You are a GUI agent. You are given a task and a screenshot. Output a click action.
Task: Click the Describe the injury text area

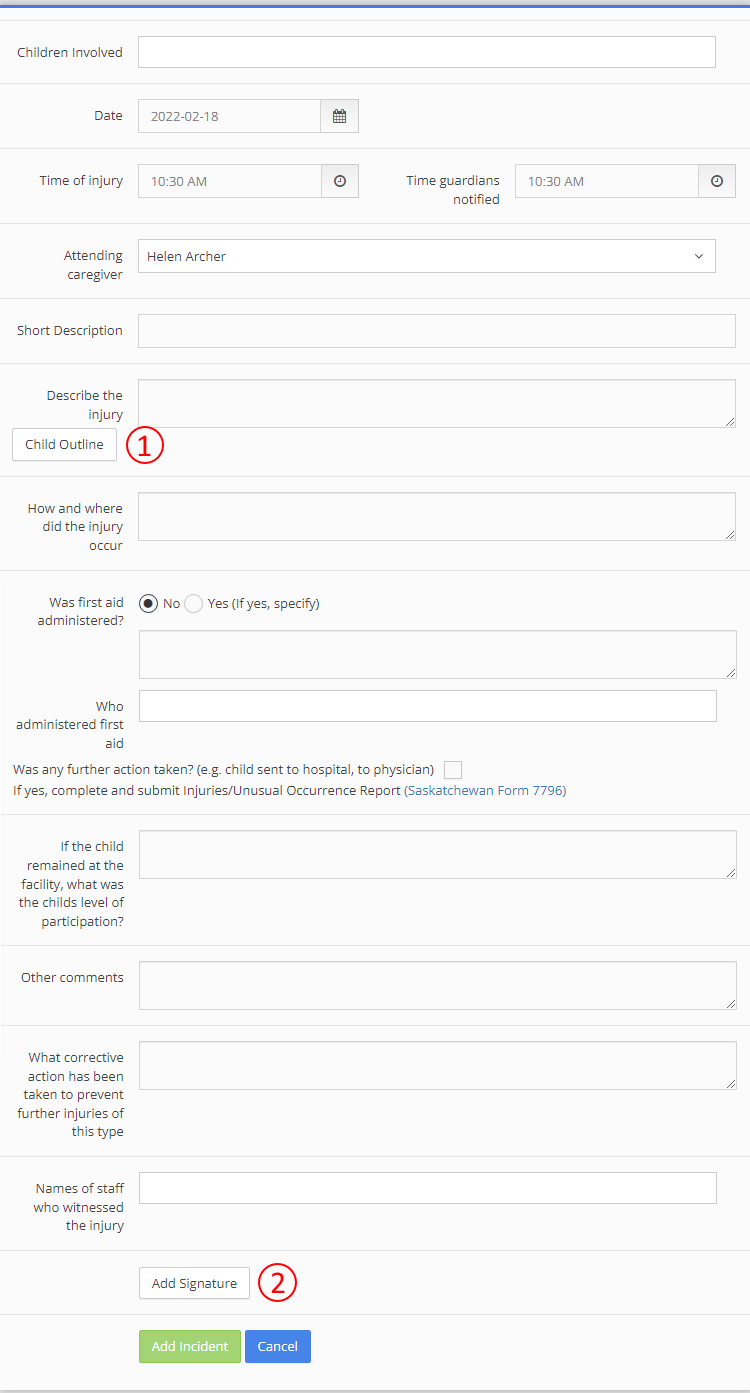(x=437, y=403)
